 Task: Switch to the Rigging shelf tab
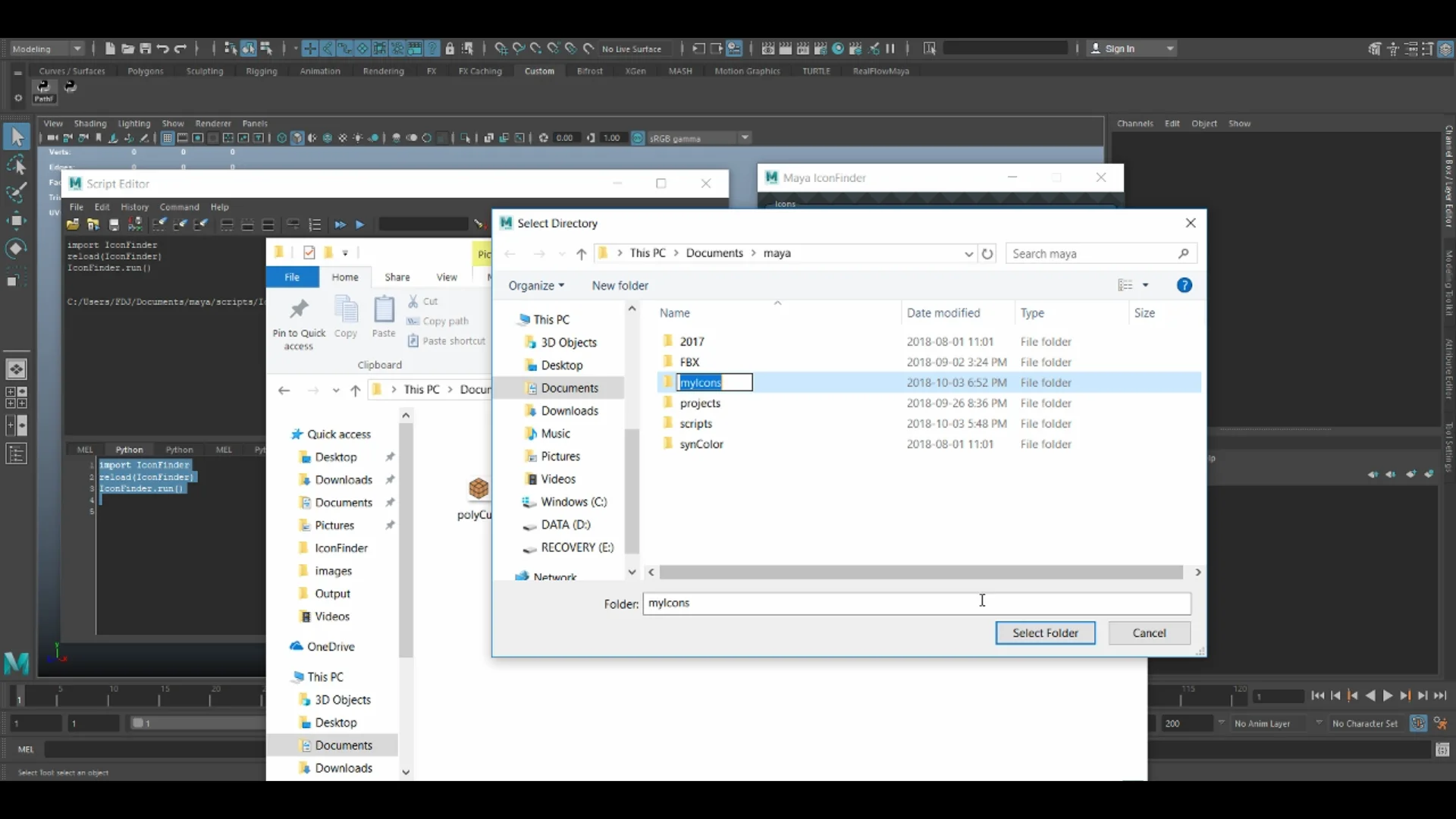tap(261, 71)
